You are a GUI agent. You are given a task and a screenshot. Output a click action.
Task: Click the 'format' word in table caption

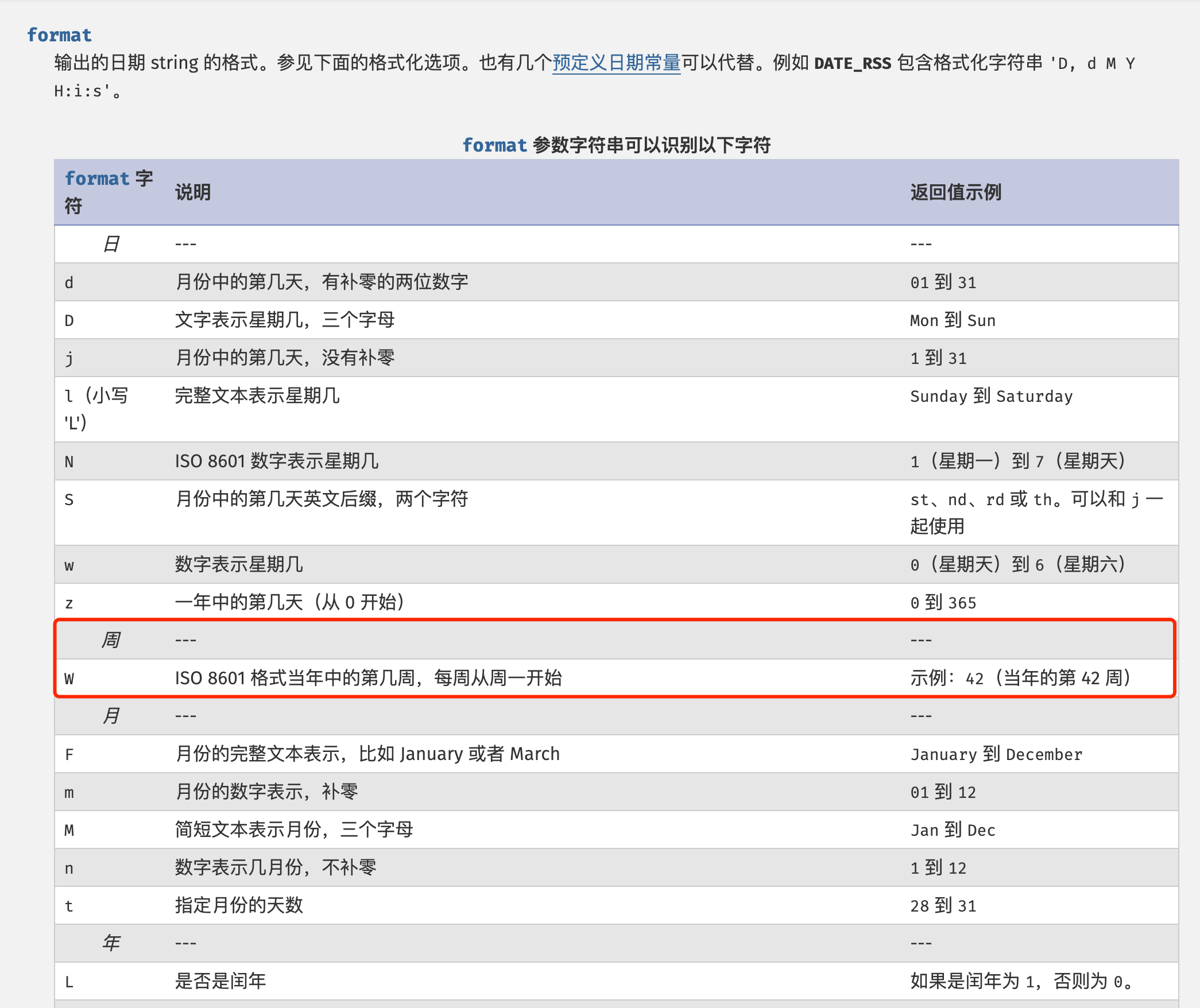494,145
